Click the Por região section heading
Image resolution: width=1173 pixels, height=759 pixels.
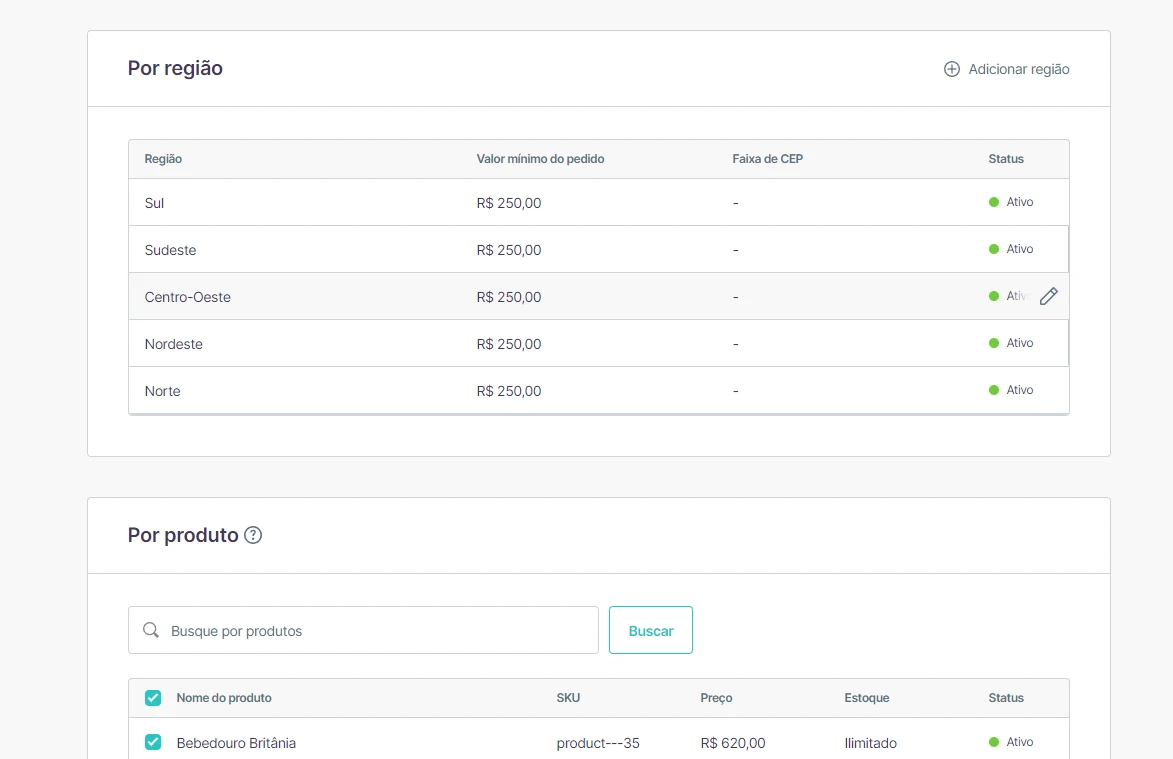(x=175, y=68)
